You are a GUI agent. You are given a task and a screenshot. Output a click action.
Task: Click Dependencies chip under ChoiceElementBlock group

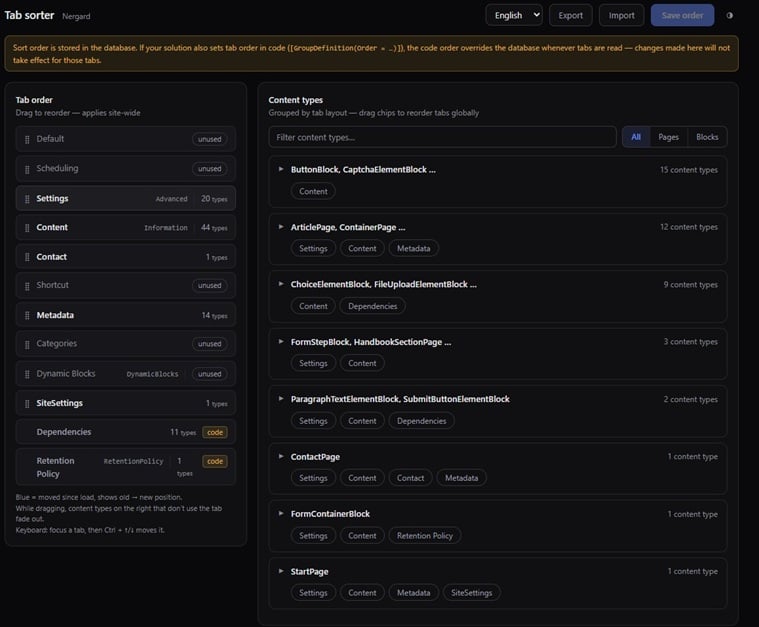click(372, 306)
